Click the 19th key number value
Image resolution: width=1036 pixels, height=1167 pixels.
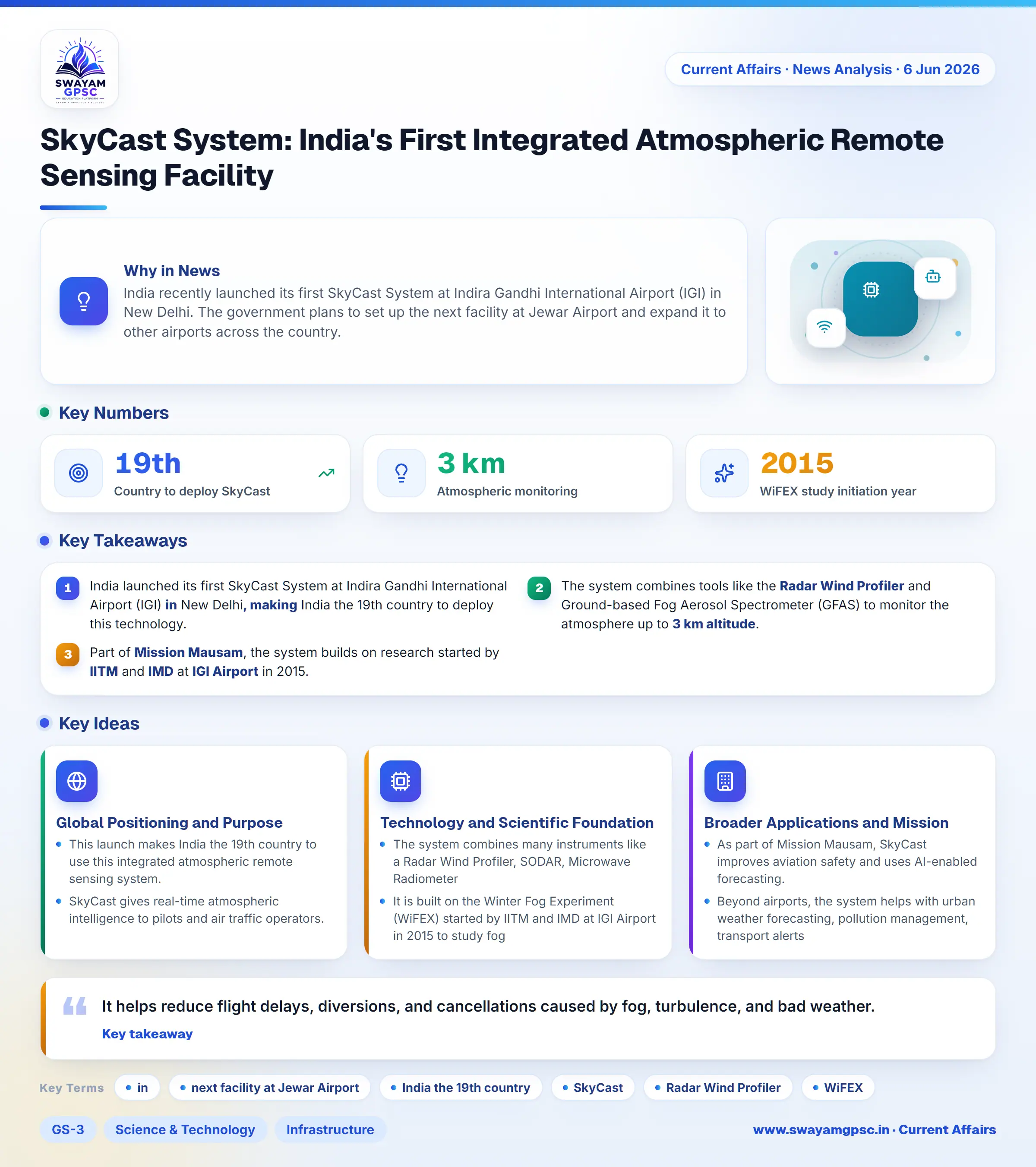(x=148, y=463)
